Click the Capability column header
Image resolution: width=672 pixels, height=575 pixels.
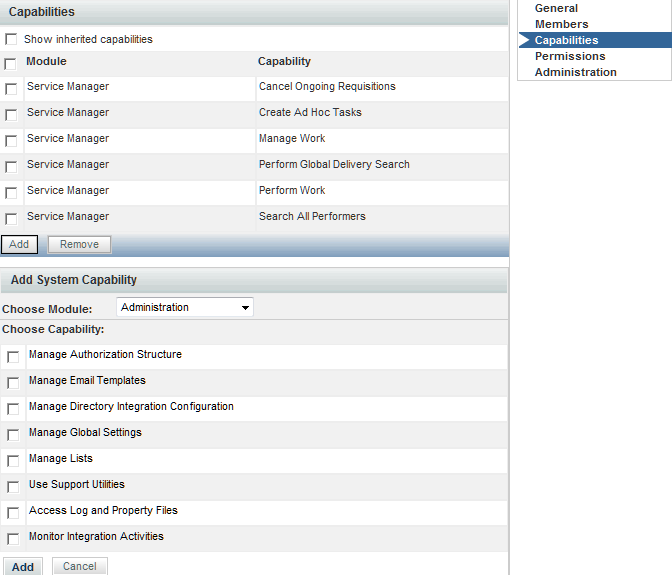pyautogui.click(x=284, y=61)
